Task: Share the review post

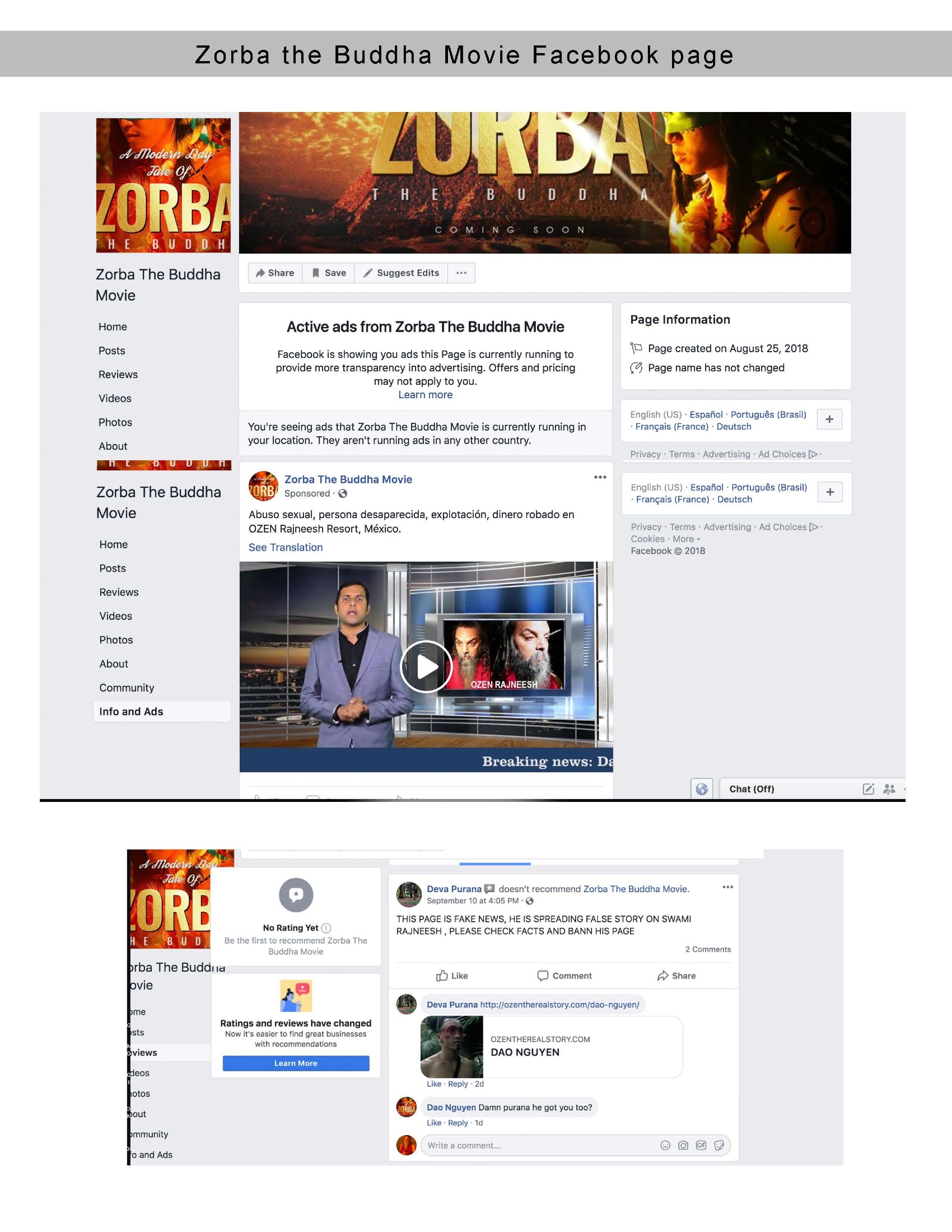Action: point(676,976)
